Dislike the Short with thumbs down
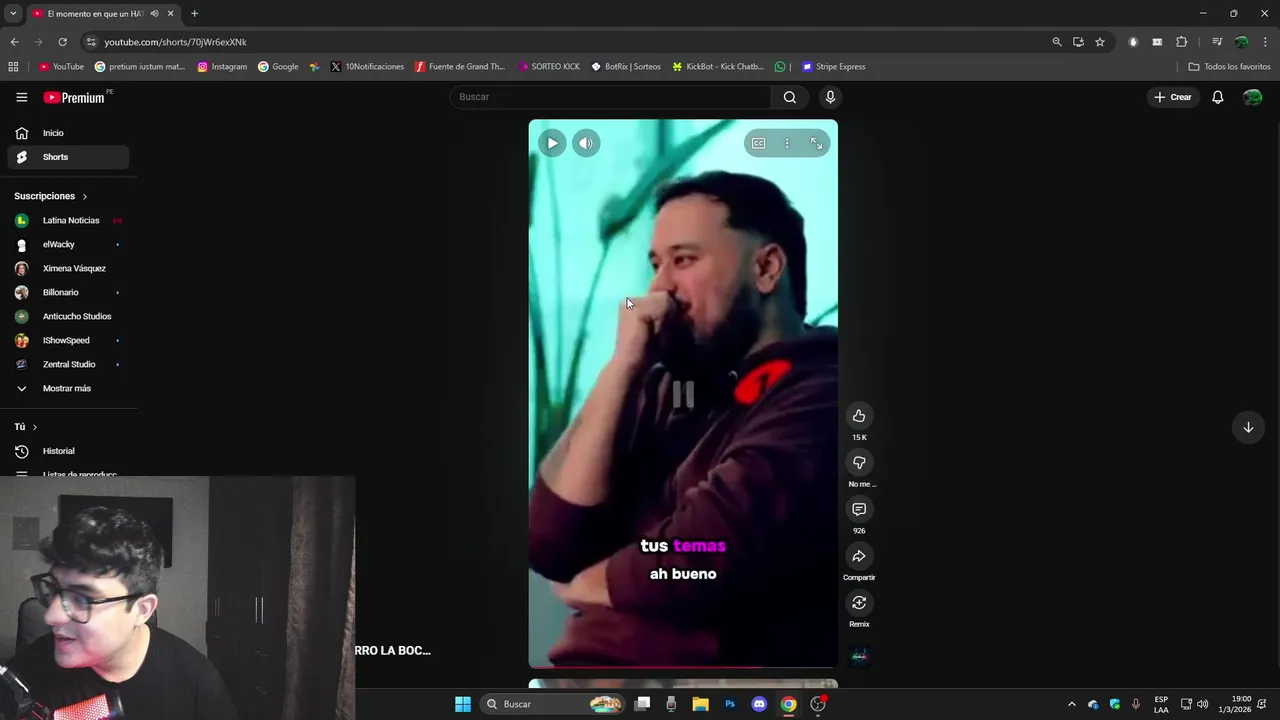The width and height of the screenshot is (1280, 720). 859,462
